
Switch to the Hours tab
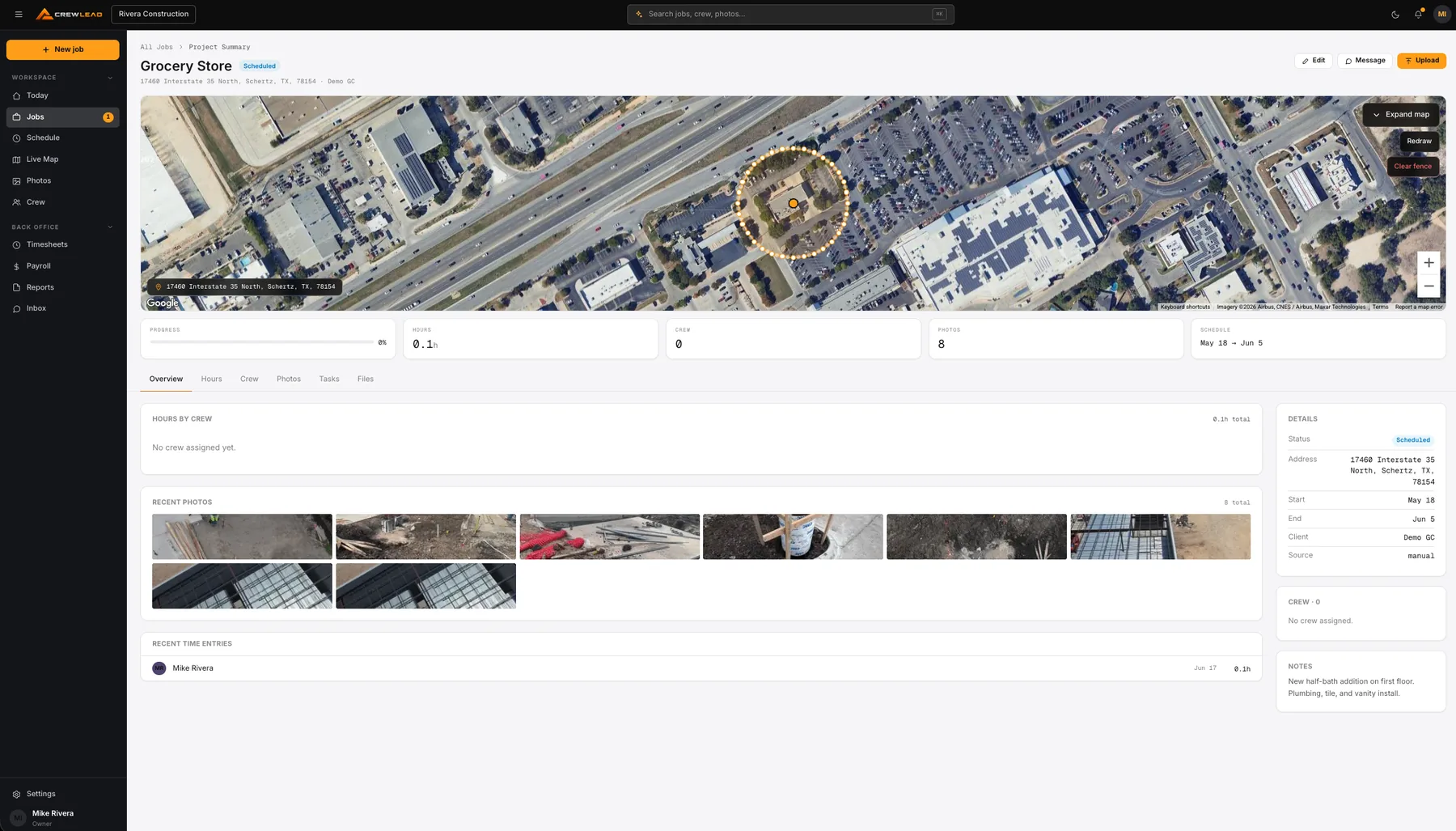point(211,379)
